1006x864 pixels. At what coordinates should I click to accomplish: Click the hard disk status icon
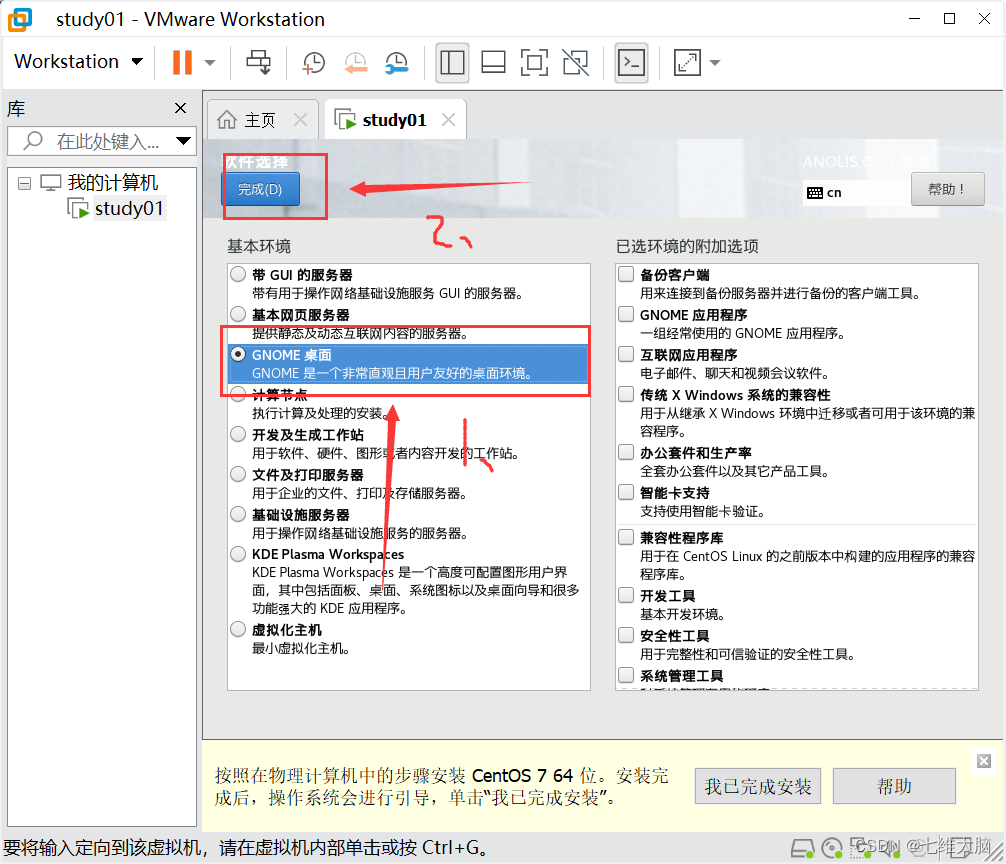[x=803, y=849]
